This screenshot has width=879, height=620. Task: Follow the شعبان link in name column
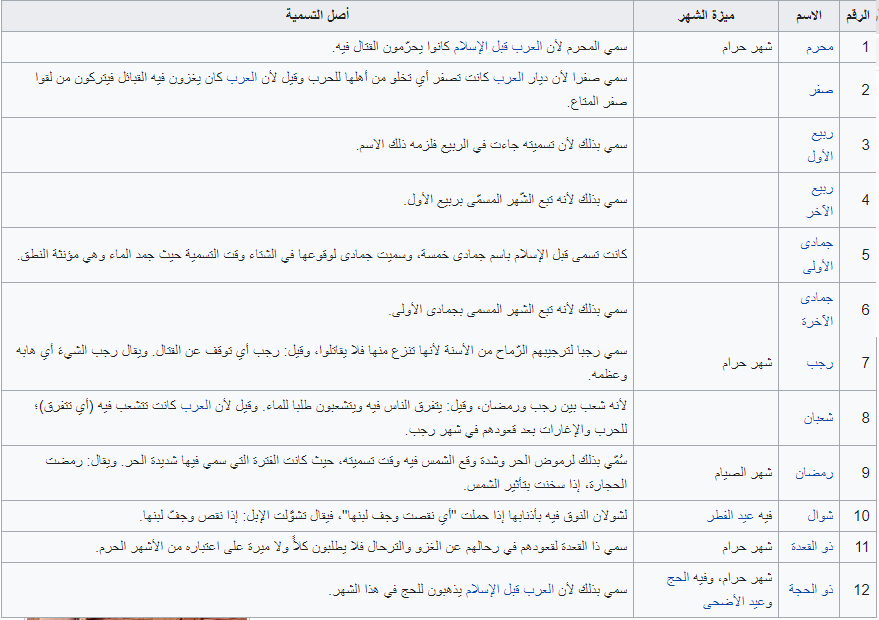coord(820,418)
